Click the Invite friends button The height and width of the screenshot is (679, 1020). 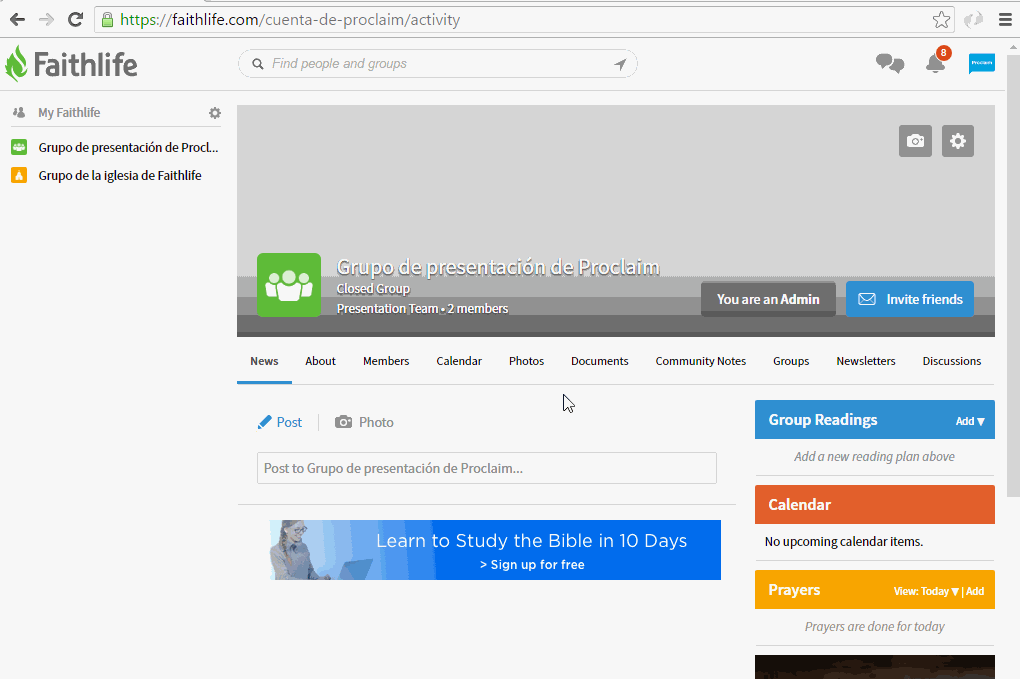pyautogui.click(x=909, y=299)
